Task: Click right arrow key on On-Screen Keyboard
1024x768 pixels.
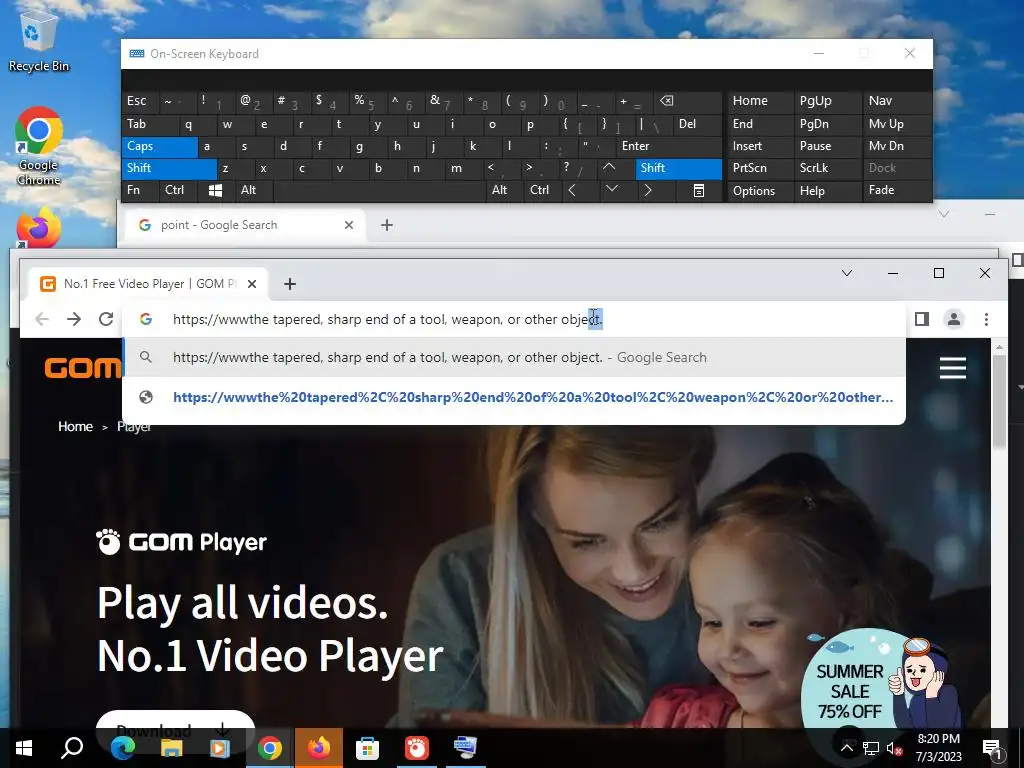Action: tap(647, 191)
